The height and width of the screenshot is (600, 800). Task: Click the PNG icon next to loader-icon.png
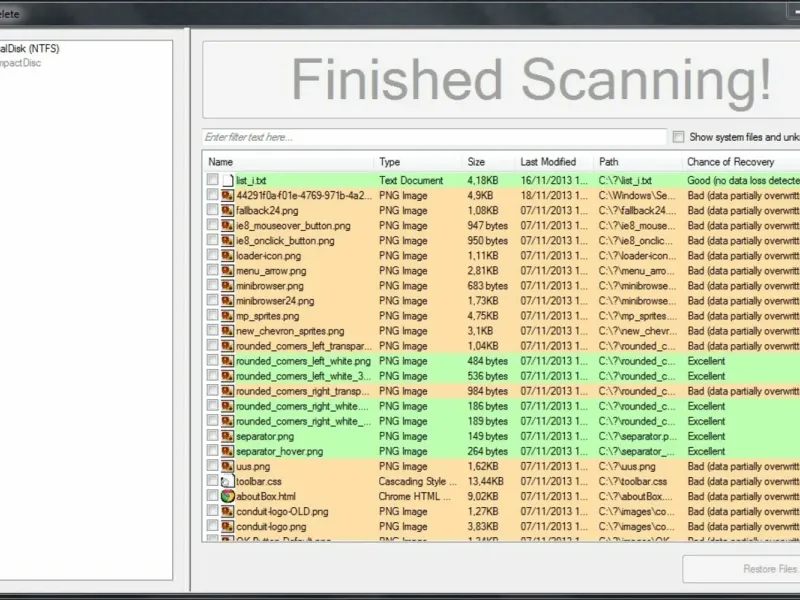(228, 255)
